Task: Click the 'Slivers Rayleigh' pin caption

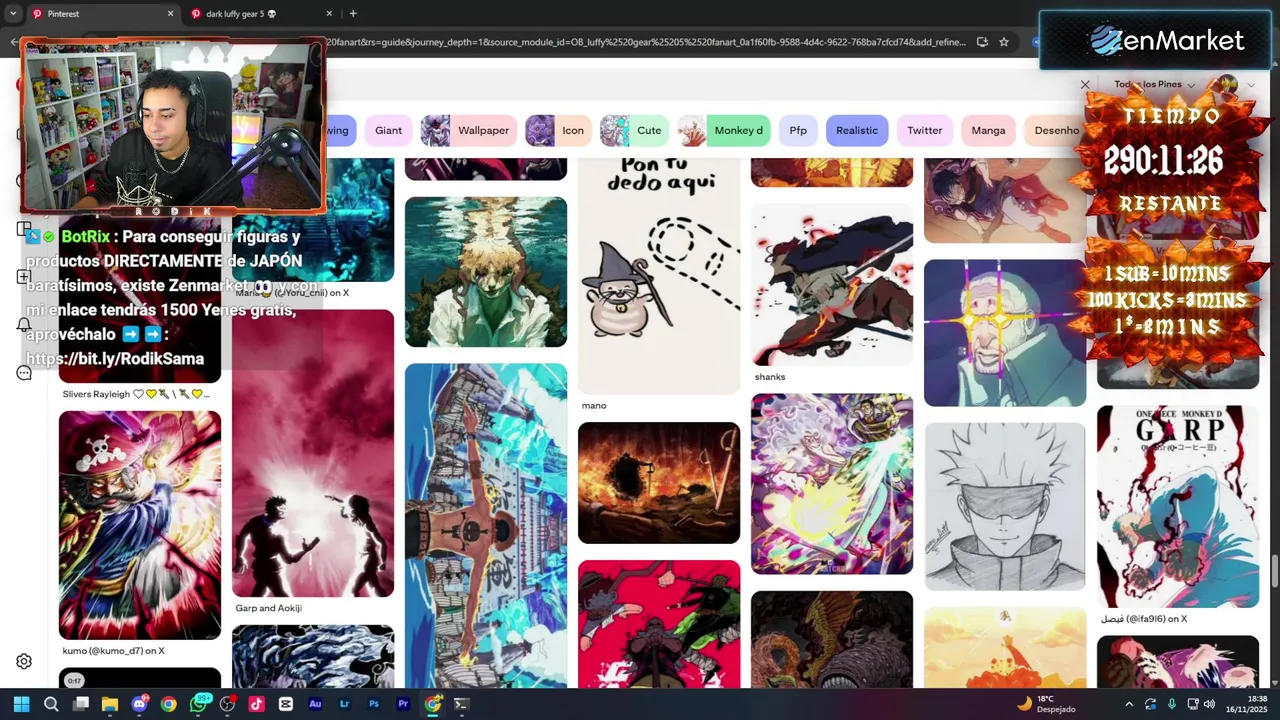Action: click(136, 394)
